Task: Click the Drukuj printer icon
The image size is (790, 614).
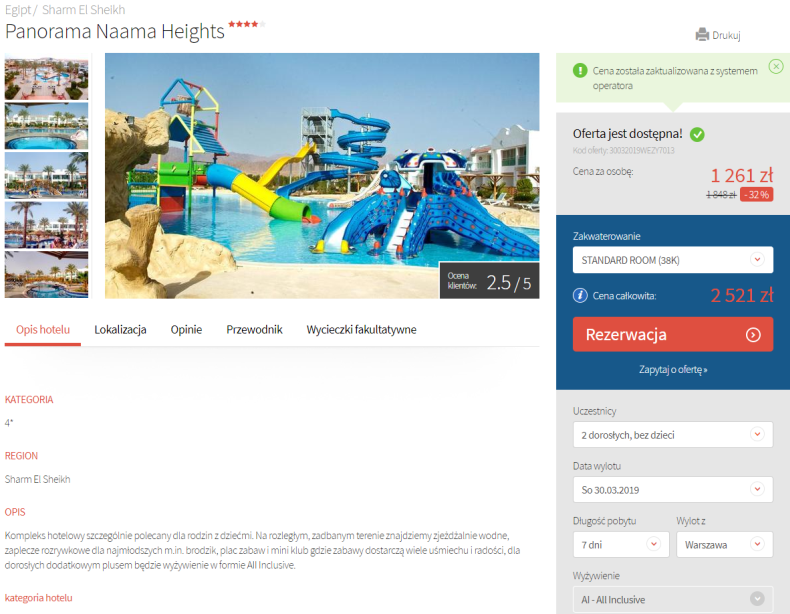Action: point(702,35)
